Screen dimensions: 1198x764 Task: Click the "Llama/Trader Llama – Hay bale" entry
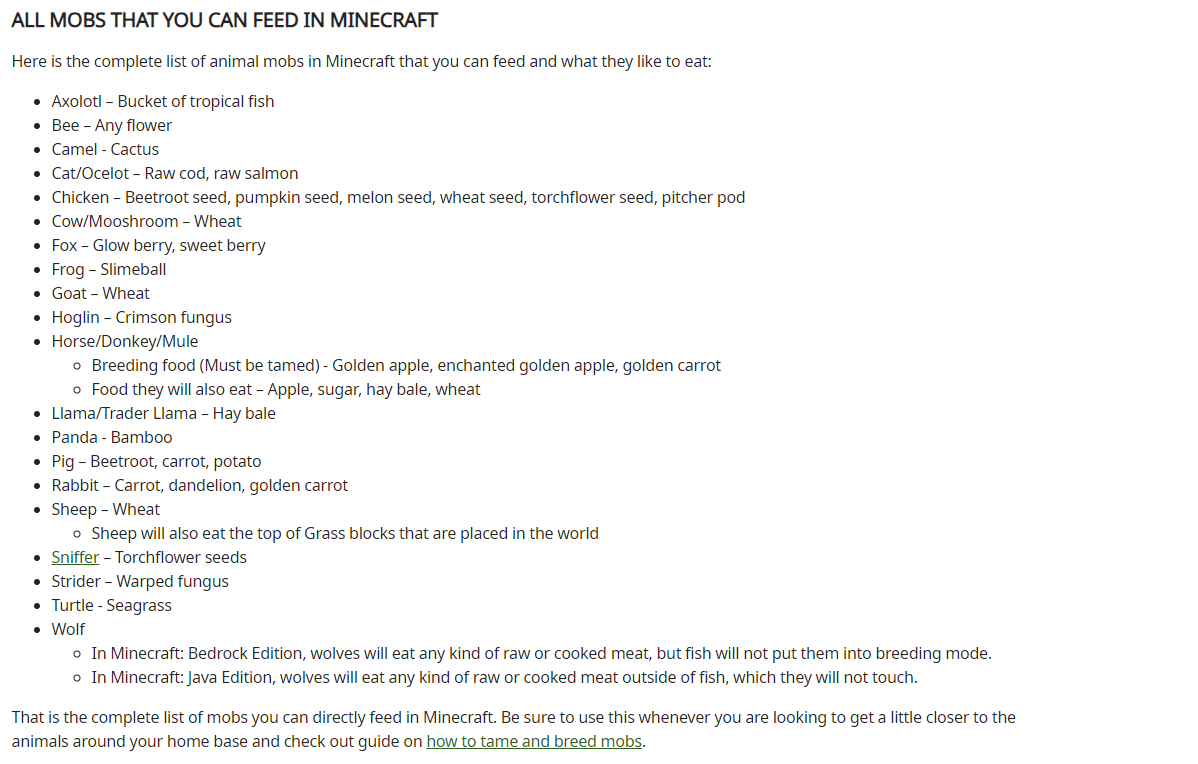pos(163,414)
